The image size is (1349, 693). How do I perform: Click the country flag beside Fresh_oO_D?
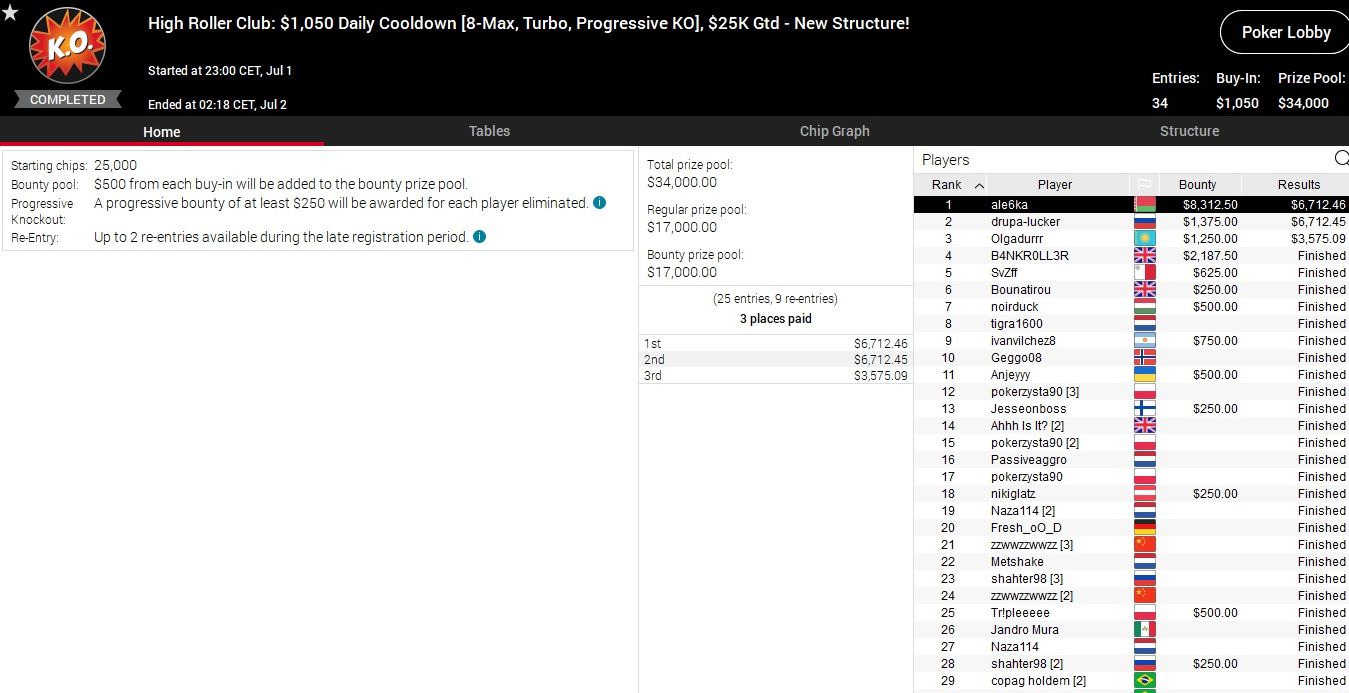pyautogui.click(x=1144, y=528)
